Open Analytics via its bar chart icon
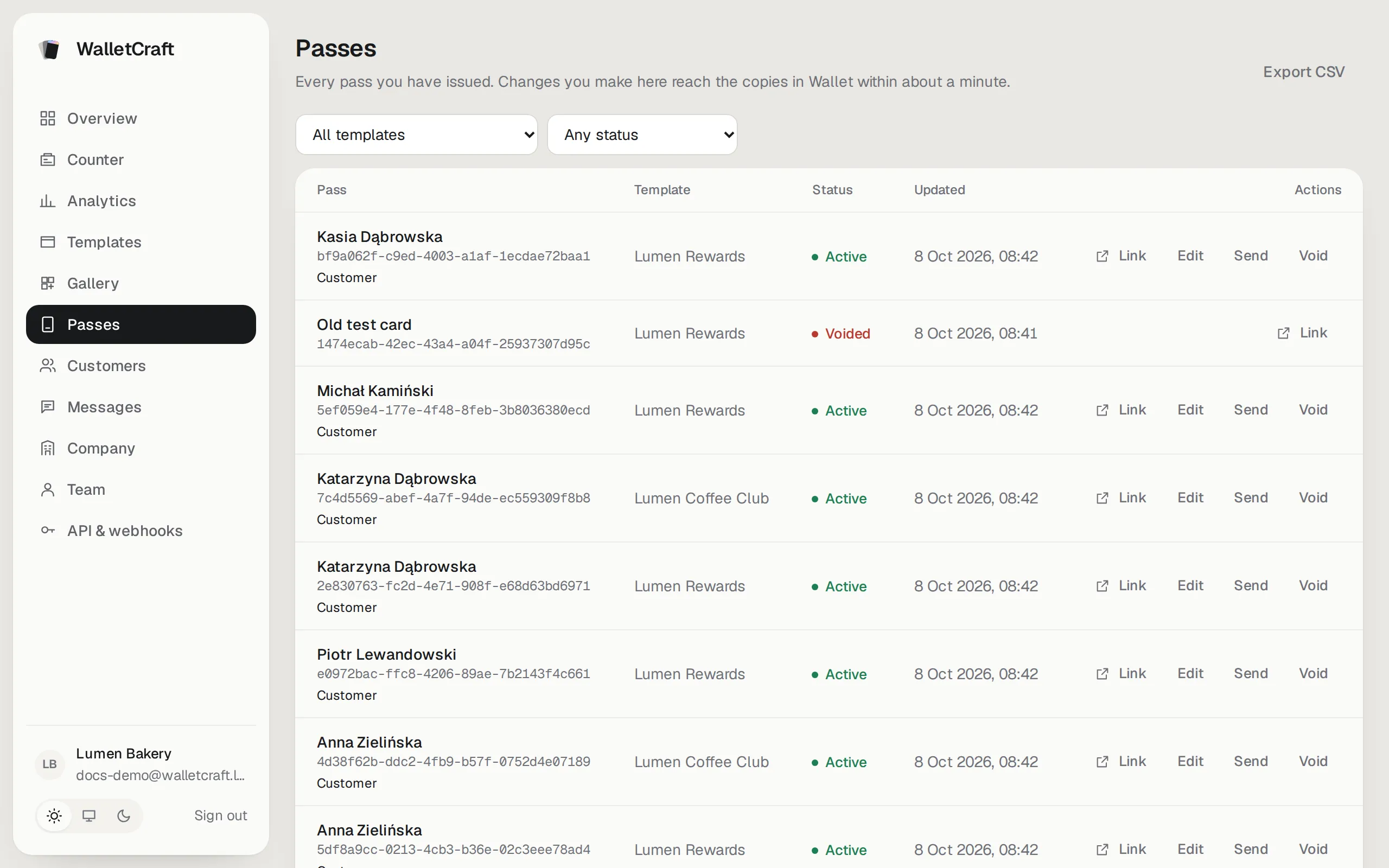Image resolution: width=1389 pixels, height=868 pixels. click(x=48, y=201)
